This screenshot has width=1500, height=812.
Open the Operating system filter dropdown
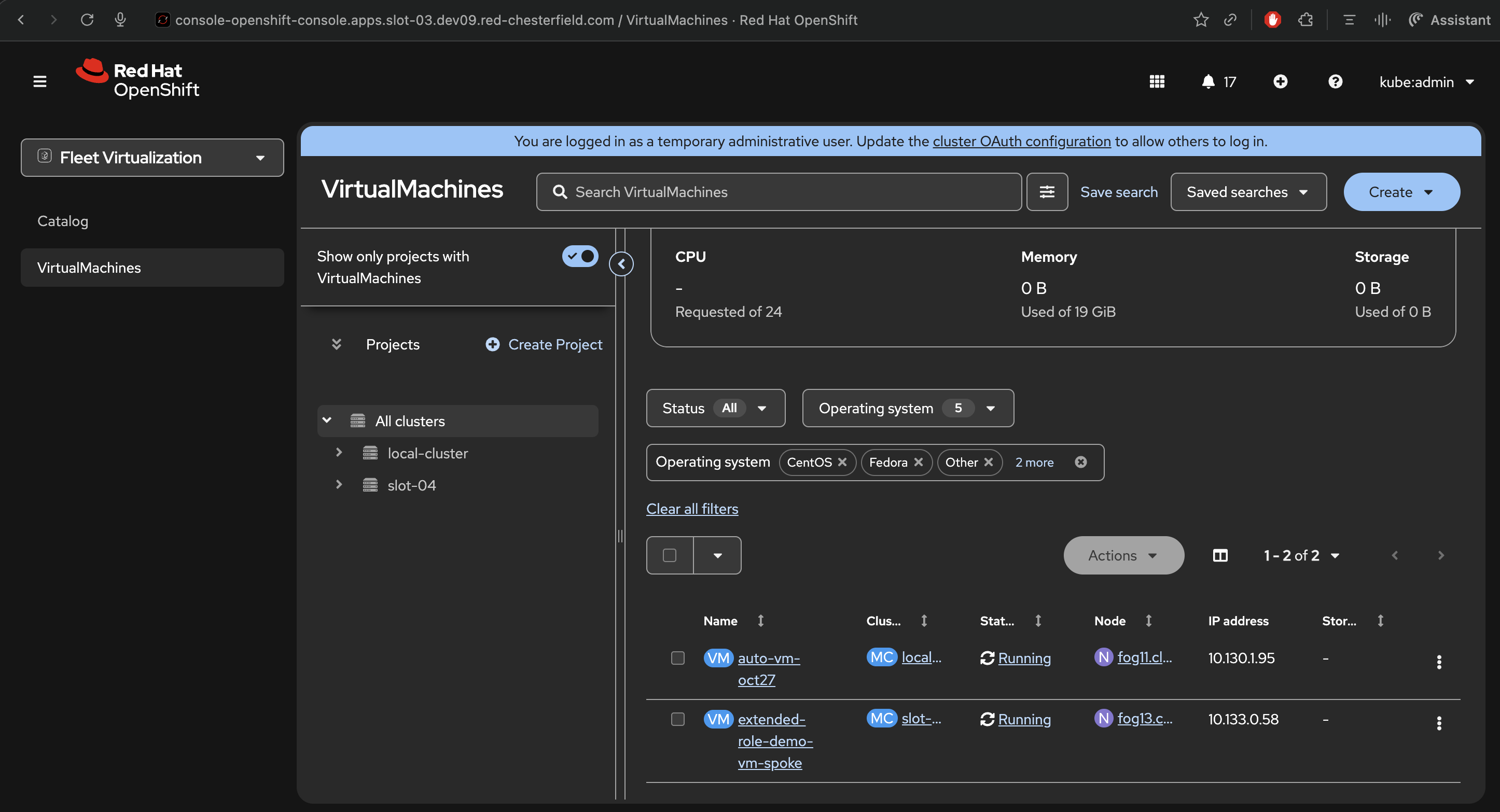[907, 408]
